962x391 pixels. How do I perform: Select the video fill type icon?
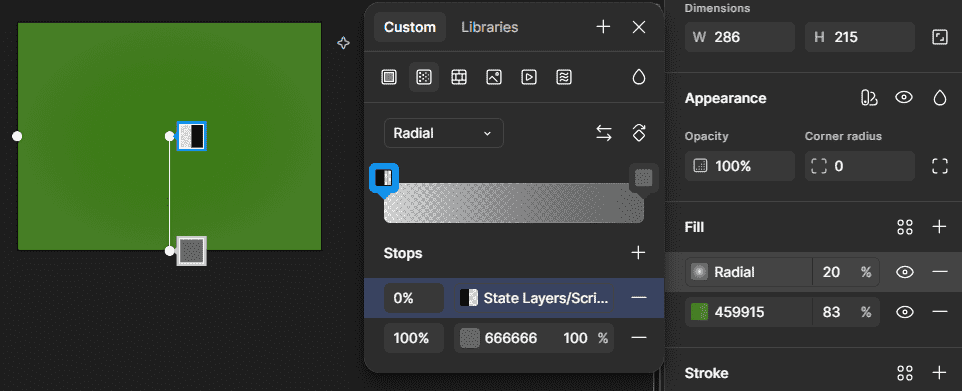[529, 77]
